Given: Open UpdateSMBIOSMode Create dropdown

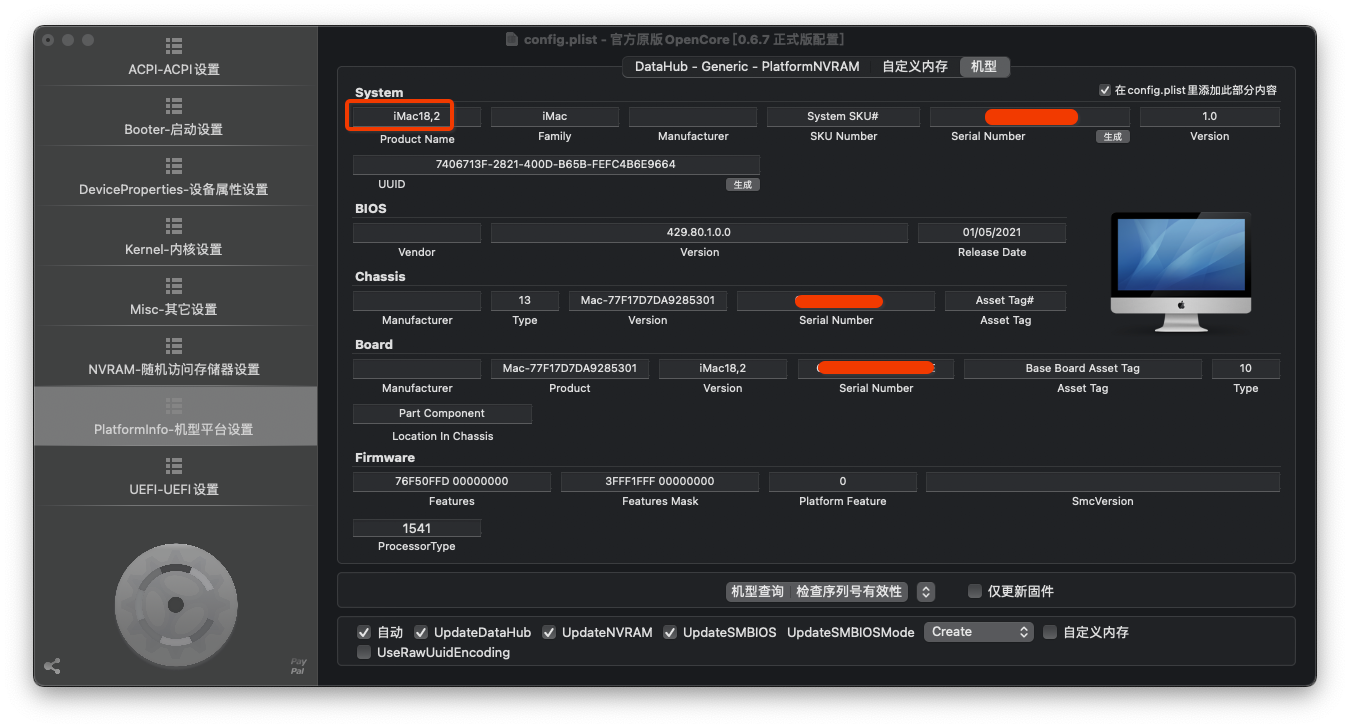Looking at the screenshot, I should coord(979,632).
